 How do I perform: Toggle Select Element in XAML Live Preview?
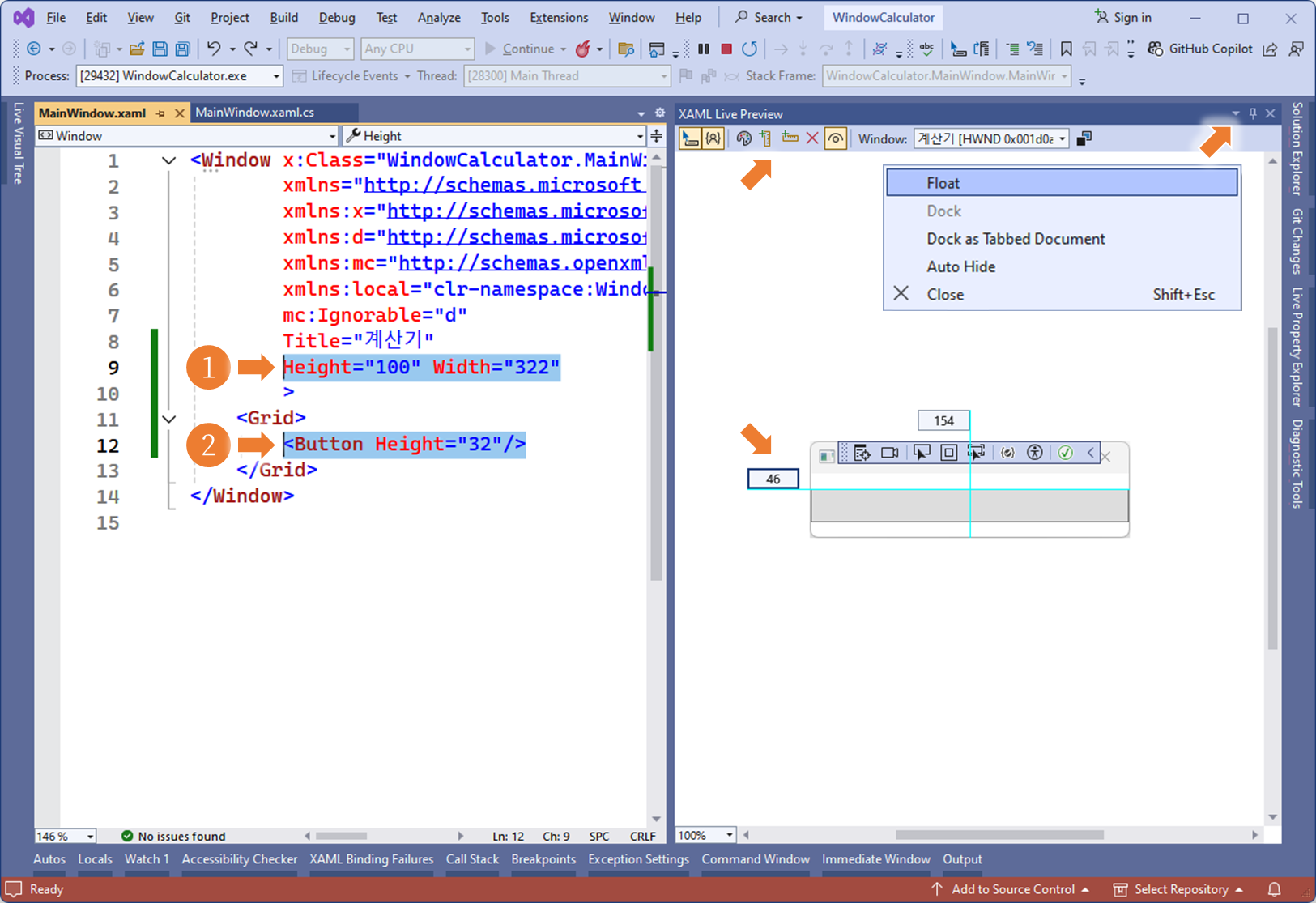pyautogui.click(x=690, y=138)
